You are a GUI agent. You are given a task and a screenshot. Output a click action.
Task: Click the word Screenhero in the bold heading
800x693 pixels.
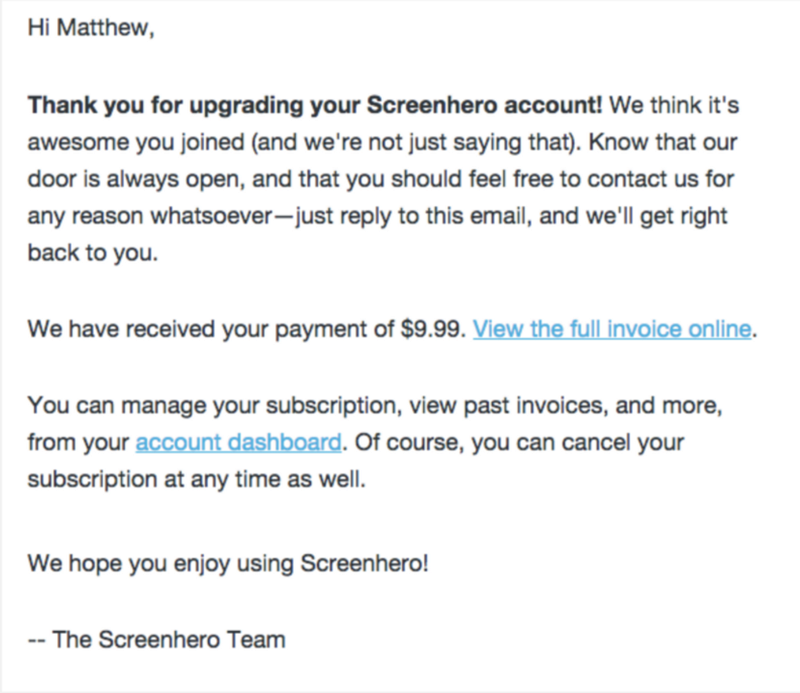pyautogui.click(x=432, y=106)
